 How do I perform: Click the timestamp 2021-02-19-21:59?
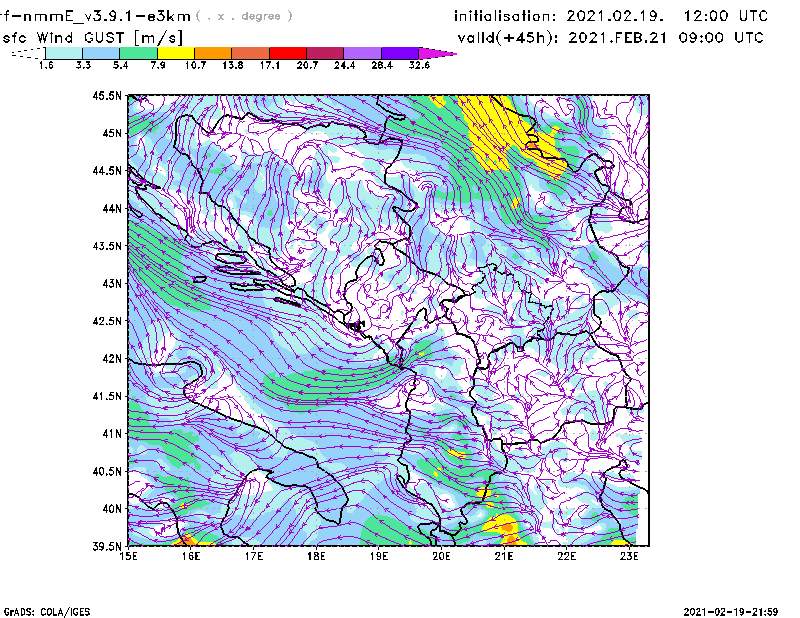tap(731, 612)
